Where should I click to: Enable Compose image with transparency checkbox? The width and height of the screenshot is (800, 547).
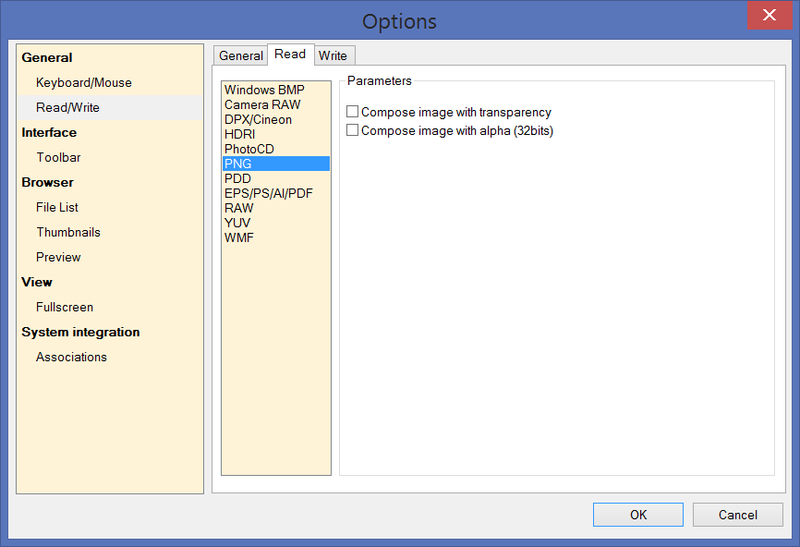click(352, 113)
